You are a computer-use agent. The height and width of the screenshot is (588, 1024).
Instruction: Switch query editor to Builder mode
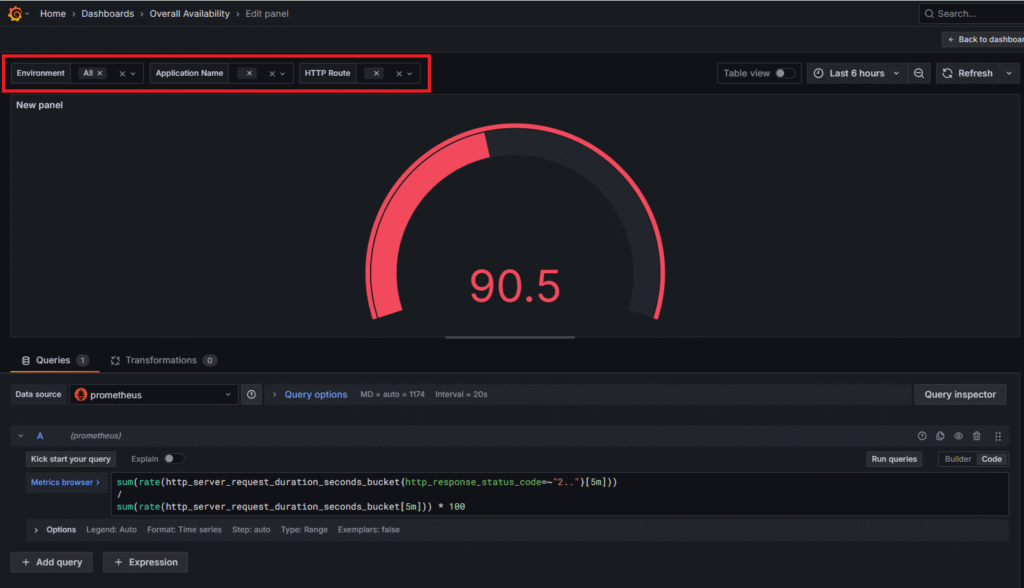[x=957, y=459]
